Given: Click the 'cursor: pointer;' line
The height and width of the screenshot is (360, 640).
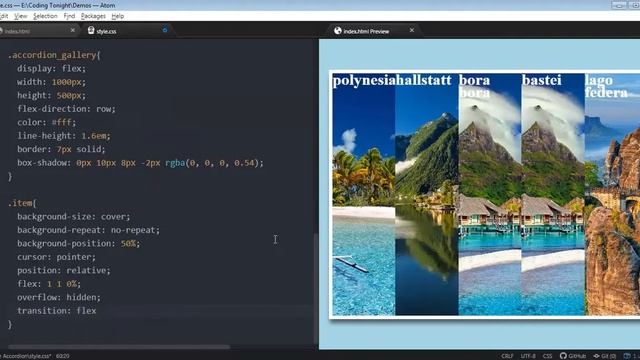Looking at the screenshot, I should coord(56,257).
